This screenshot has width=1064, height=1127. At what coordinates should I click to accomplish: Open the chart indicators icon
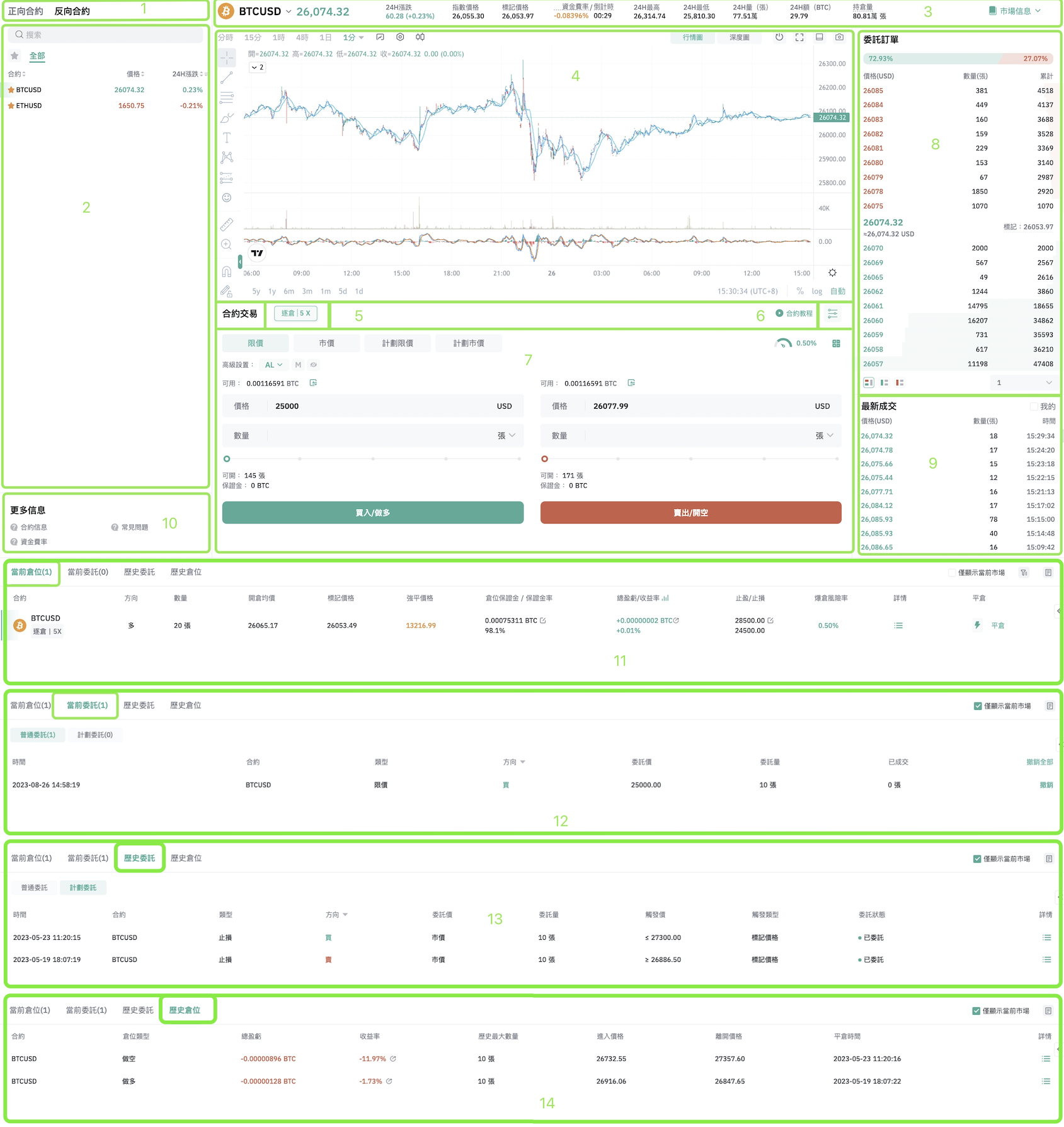pyautogui.click(x=380, y=37)
